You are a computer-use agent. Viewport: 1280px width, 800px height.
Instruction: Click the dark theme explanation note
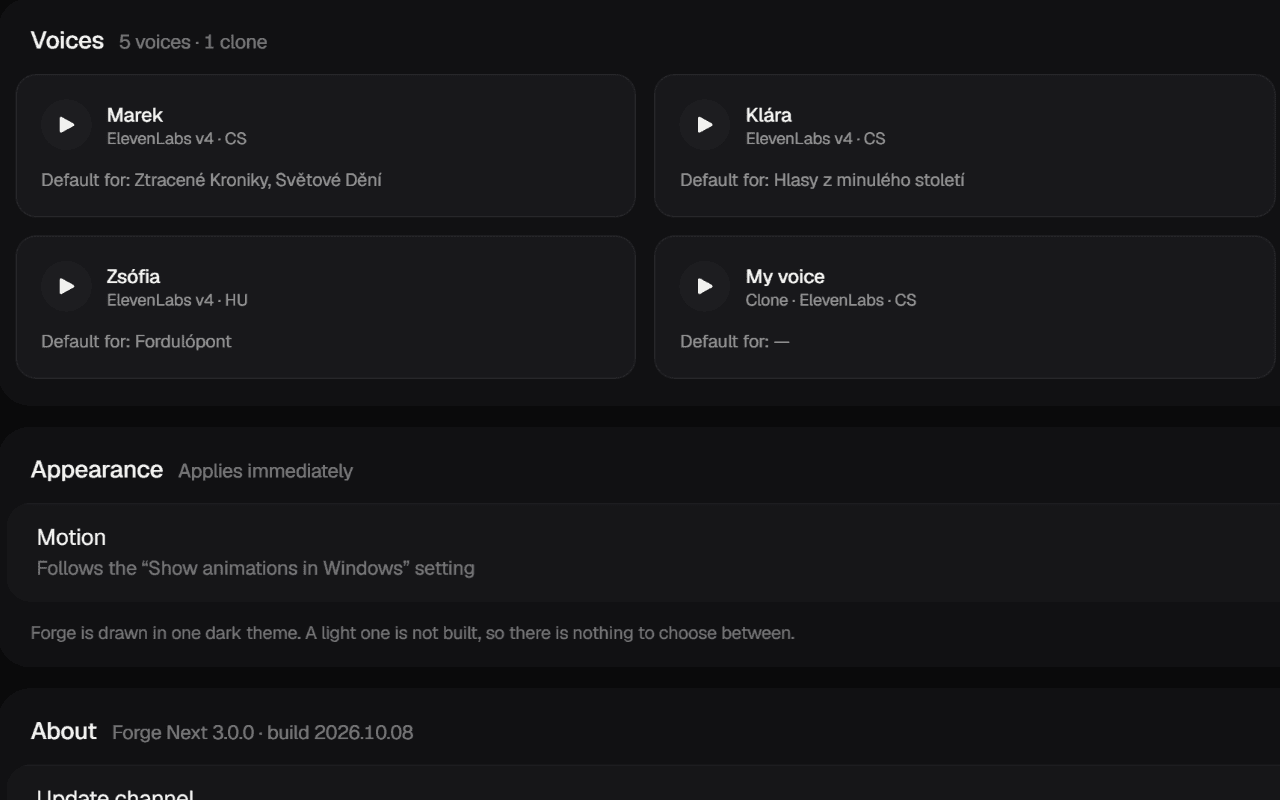(x=413, y=633)
